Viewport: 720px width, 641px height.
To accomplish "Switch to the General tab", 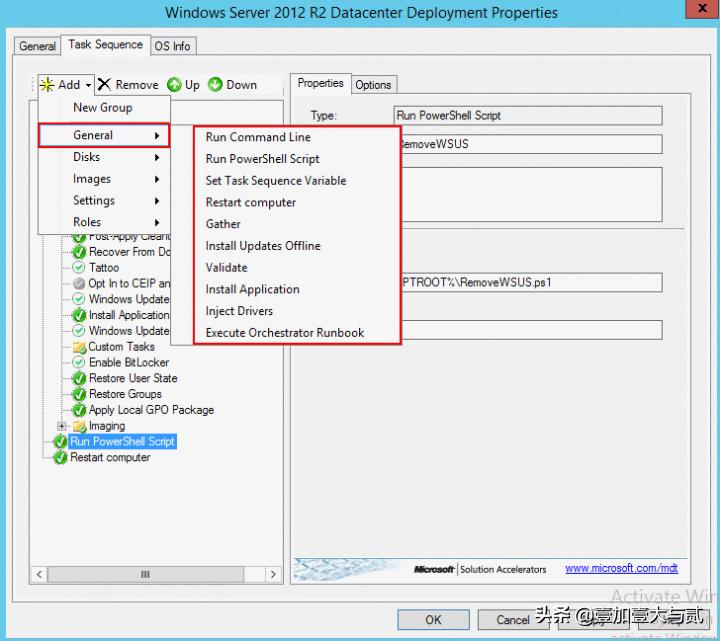I will [37, 46].
